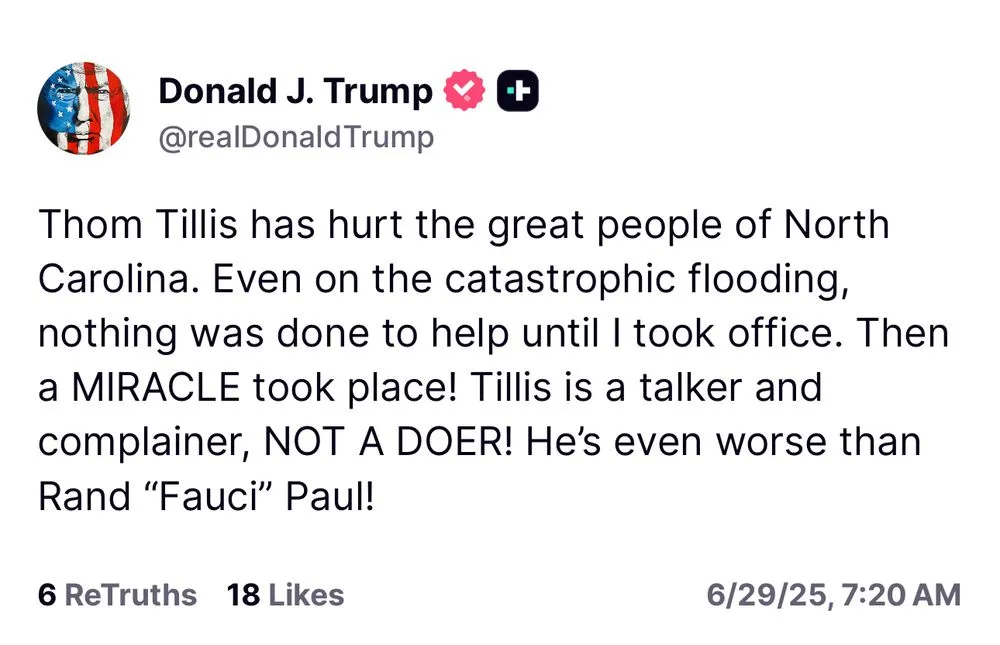This screenshot has width=1000, height=645.
Task: Click the word "complainer" in the post
Action: 133,442
